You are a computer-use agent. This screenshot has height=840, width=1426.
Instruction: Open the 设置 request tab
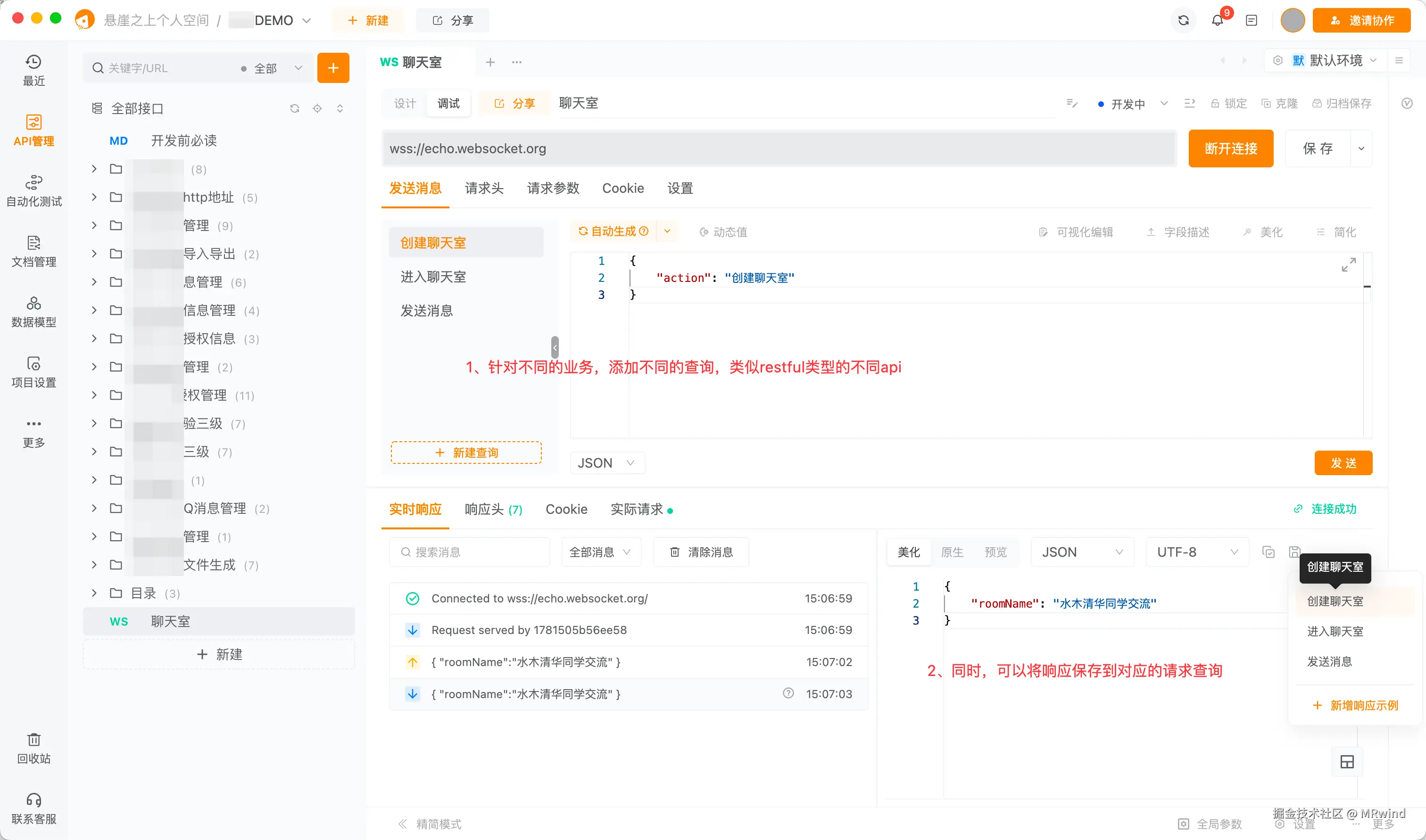pyautogui.click(x=680, y=189)
